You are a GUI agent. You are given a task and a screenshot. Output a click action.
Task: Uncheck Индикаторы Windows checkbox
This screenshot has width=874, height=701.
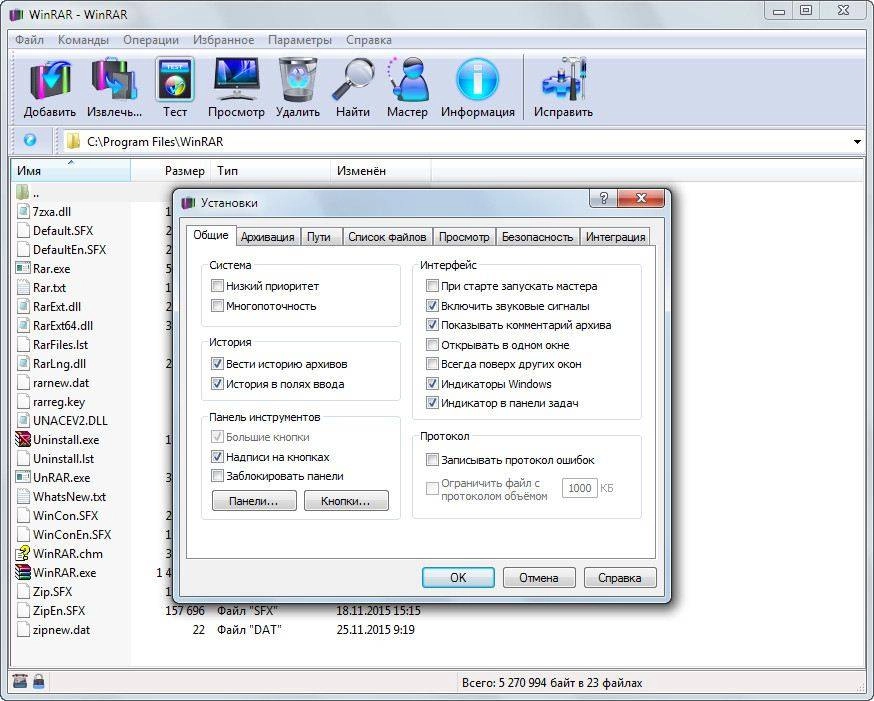432,384
